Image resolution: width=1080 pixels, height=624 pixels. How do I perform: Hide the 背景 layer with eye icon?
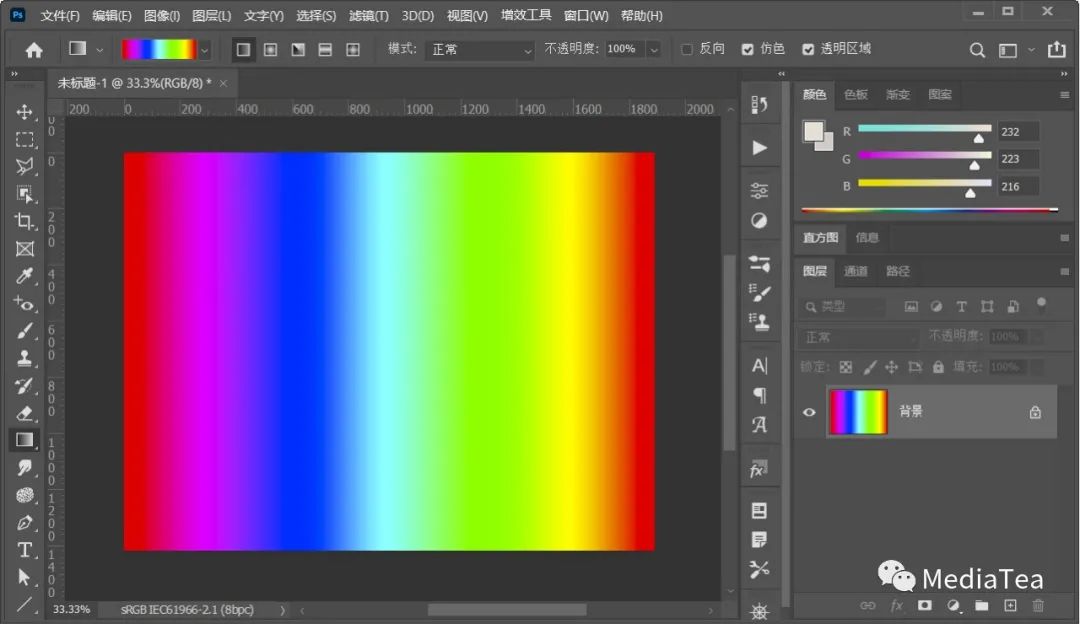point(809,413)
